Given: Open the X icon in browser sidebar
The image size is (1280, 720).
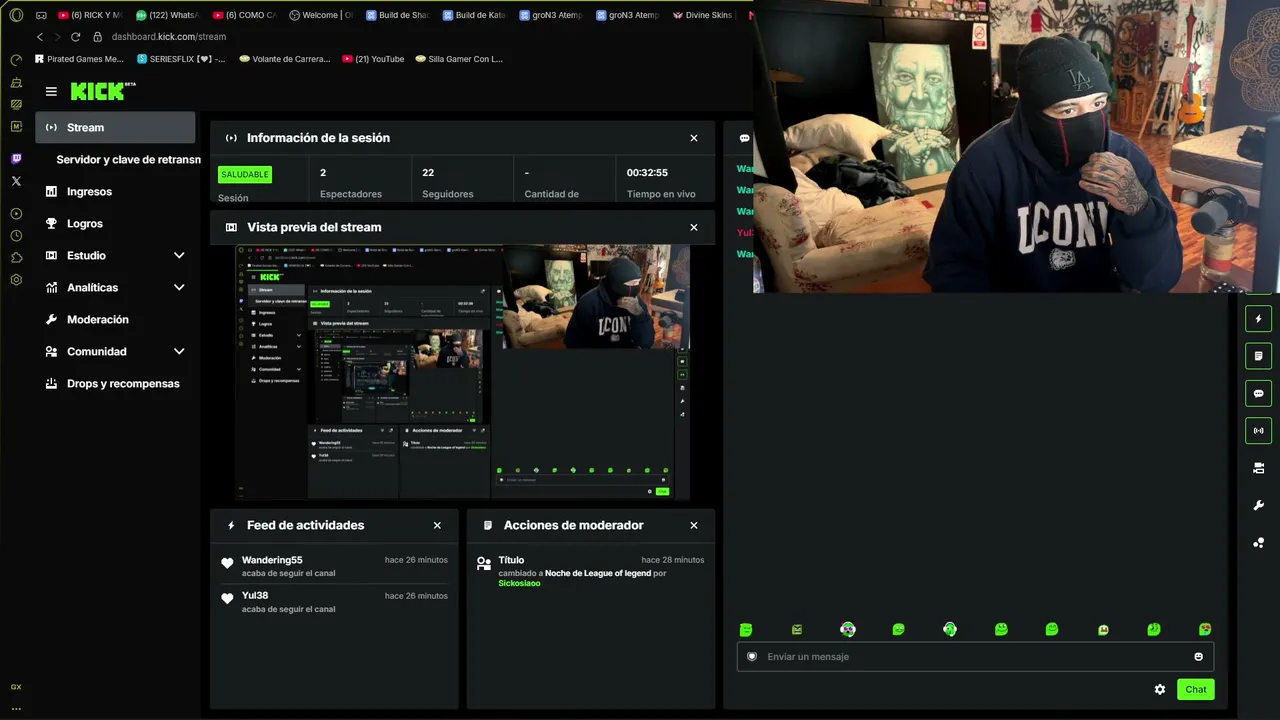Looking at the screenshot, I should pos(16,181).
